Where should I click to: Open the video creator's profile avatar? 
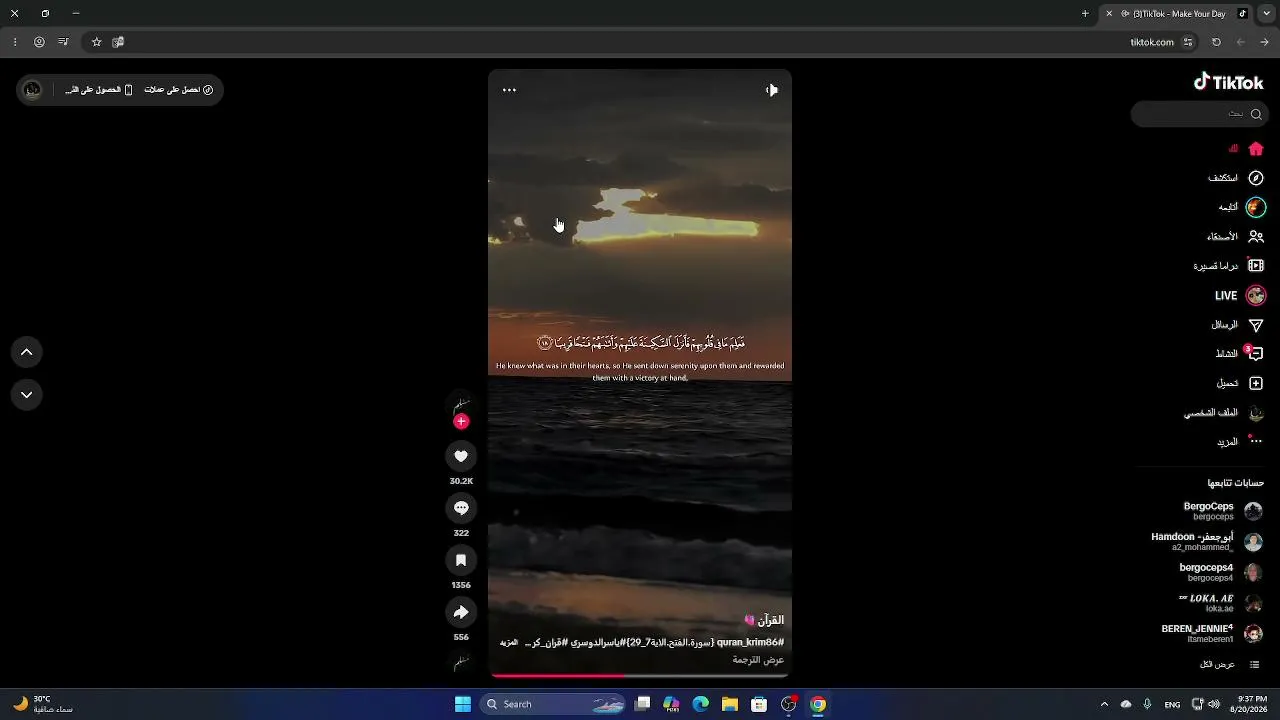(461, 405)
